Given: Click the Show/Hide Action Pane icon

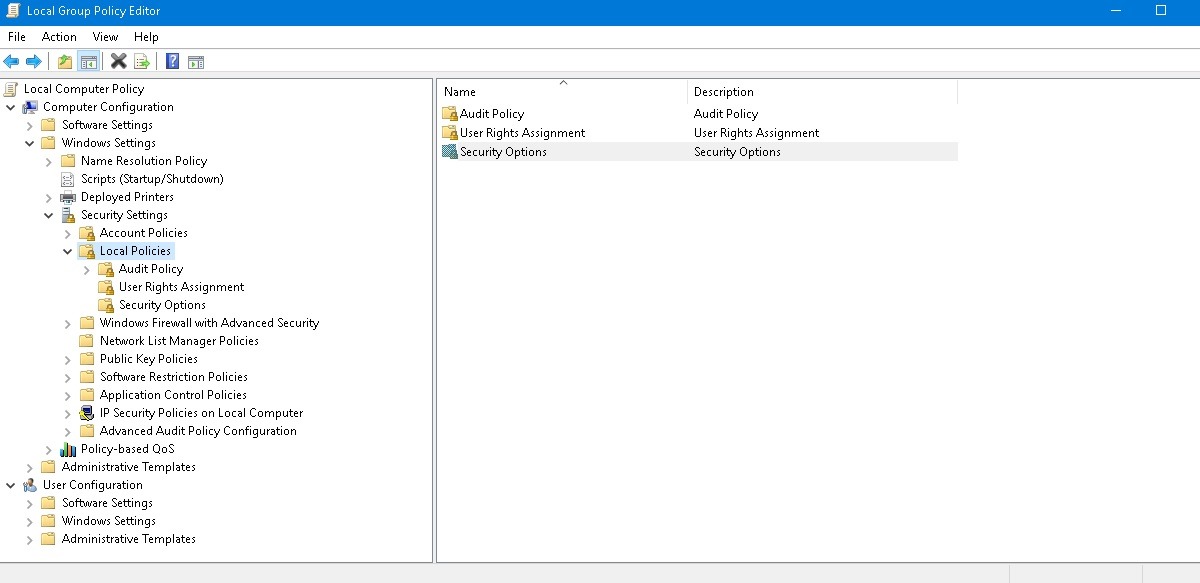Looking at the screenshot, I should [x=196, y=61].
